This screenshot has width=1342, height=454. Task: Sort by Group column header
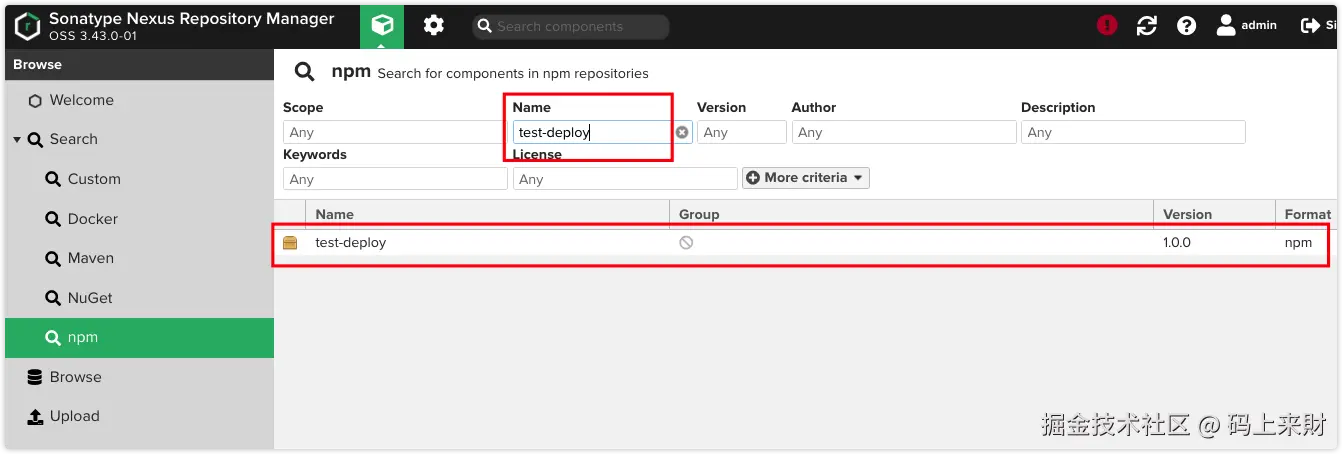(911, 214)
